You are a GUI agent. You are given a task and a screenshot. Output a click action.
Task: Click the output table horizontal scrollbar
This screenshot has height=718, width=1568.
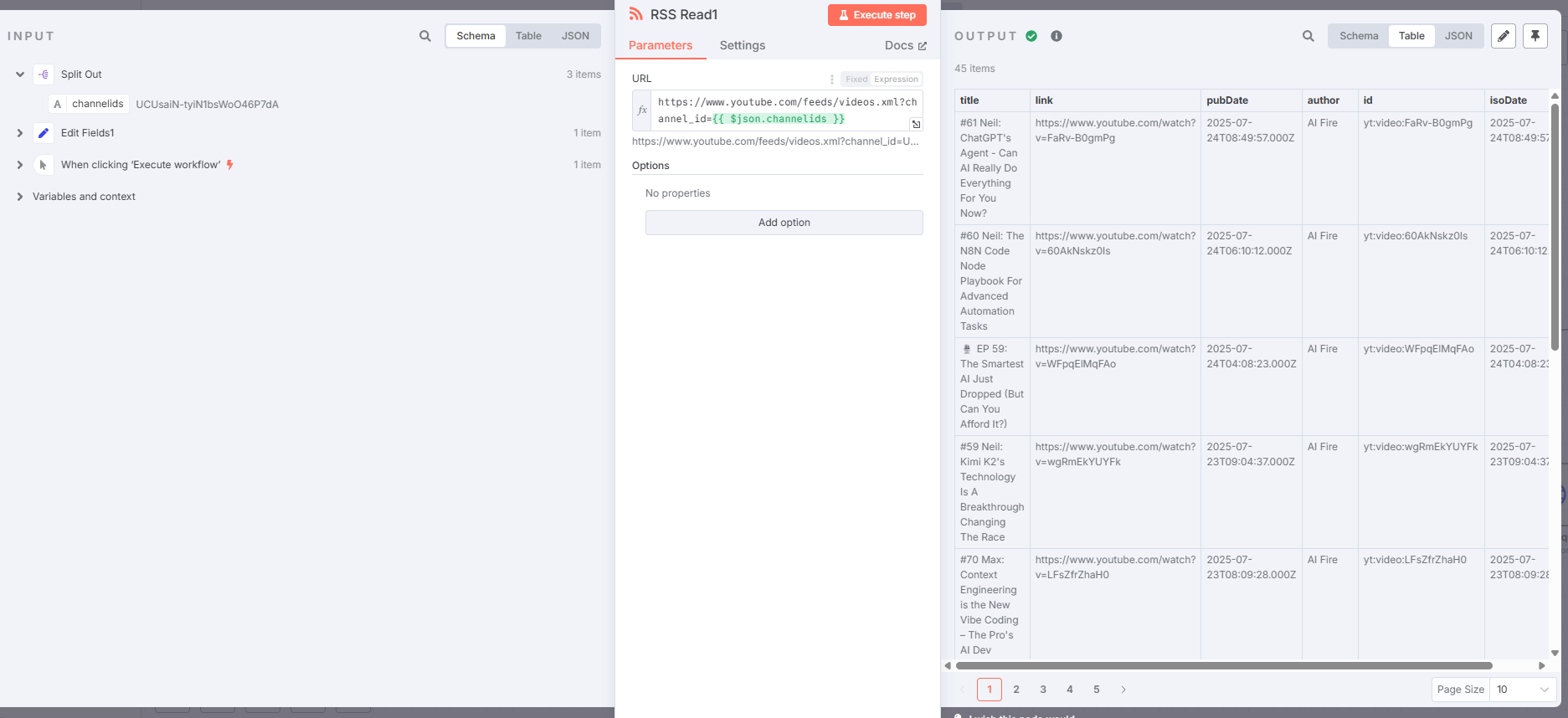coord(1224,666)
